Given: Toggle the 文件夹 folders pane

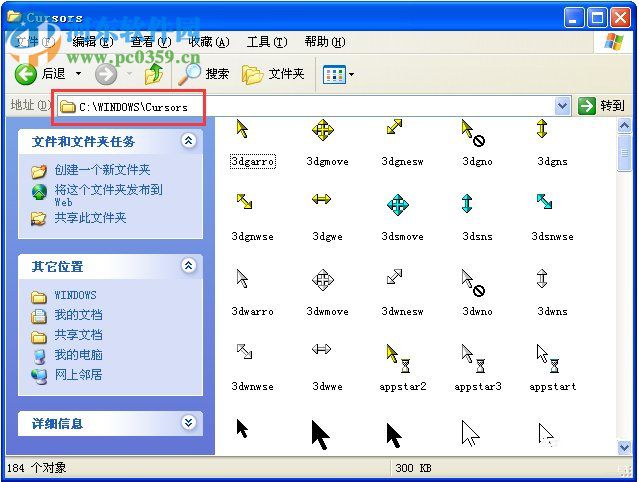Looking at the screenshot, I should click(273, 74).
